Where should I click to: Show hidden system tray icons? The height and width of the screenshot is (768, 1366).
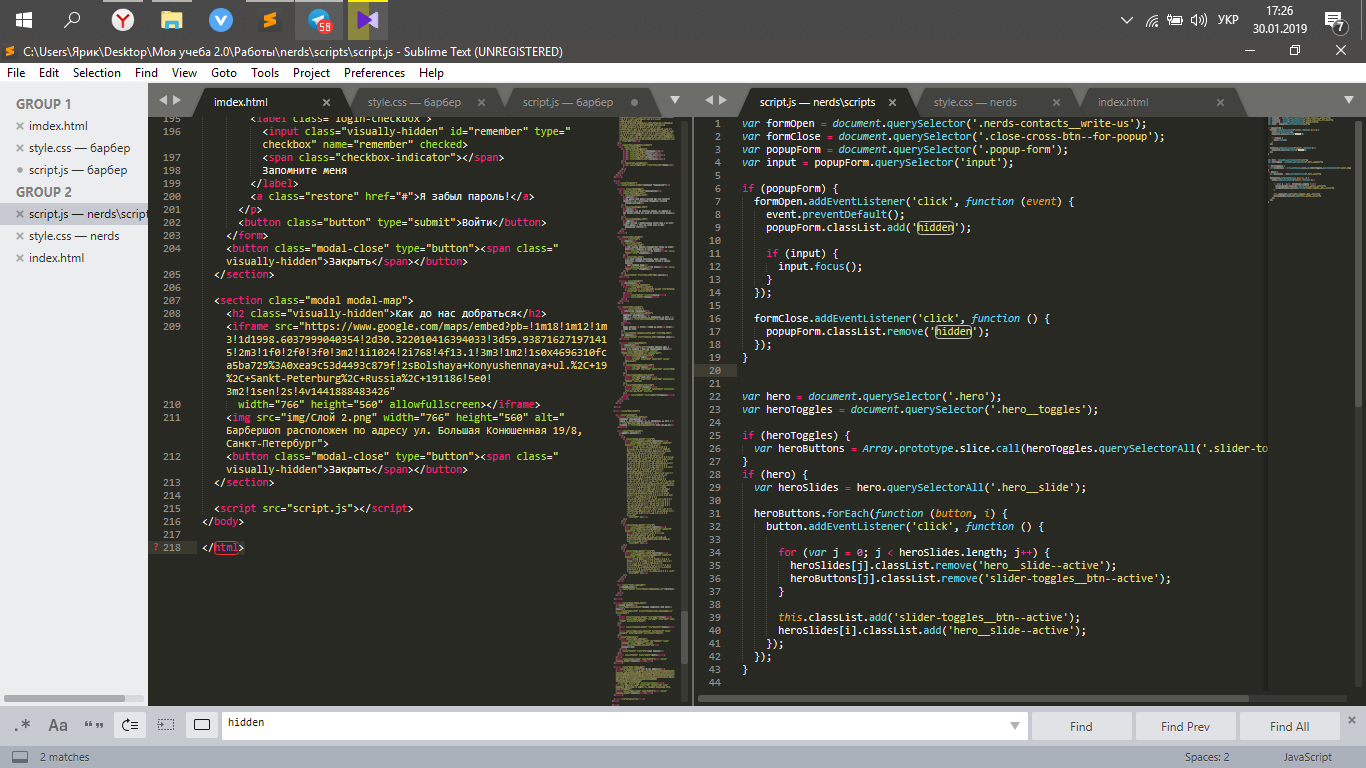tap(1128, 20)
